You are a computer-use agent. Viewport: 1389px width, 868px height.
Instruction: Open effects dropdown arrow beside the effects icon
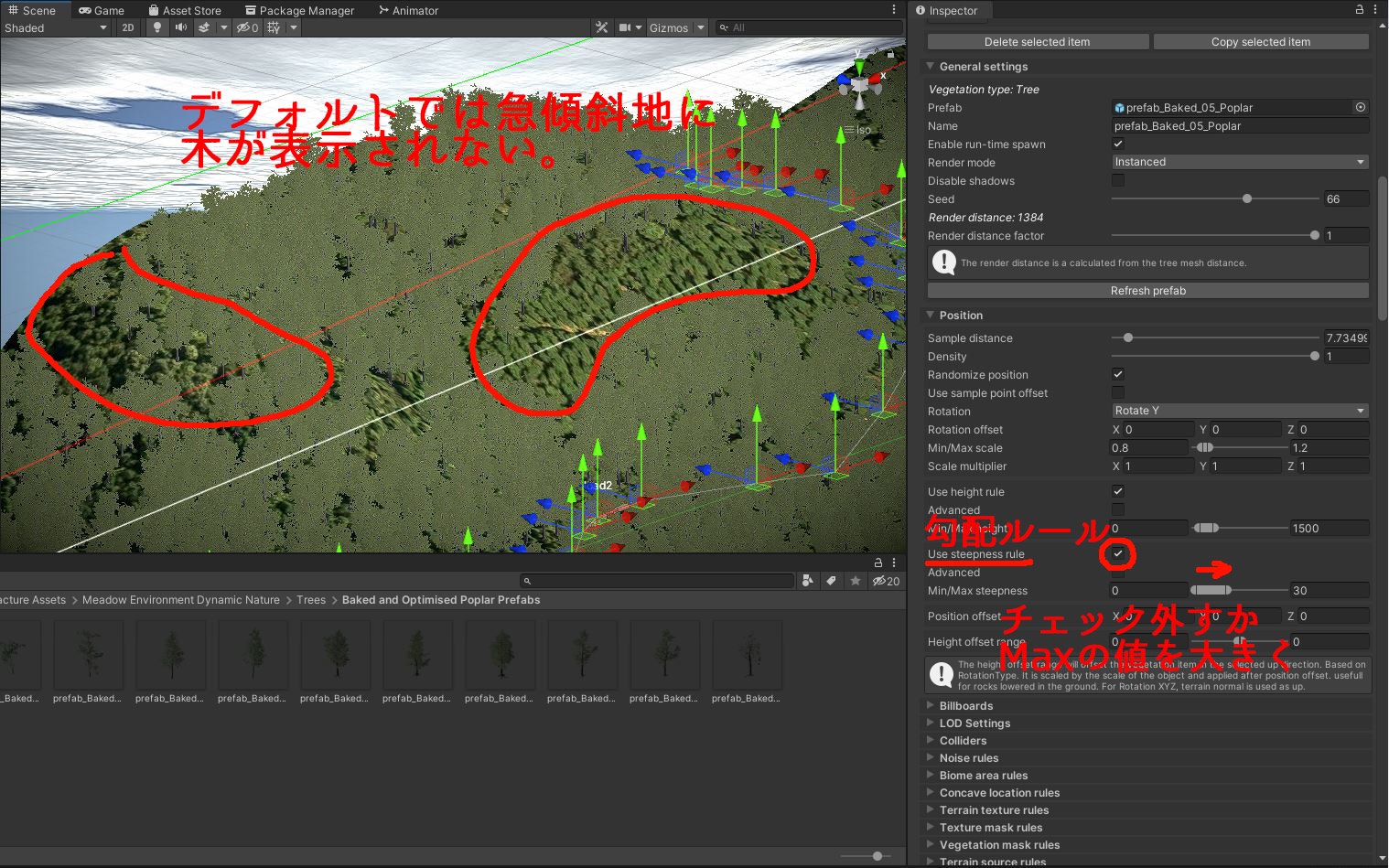click(x=223, y=27)
